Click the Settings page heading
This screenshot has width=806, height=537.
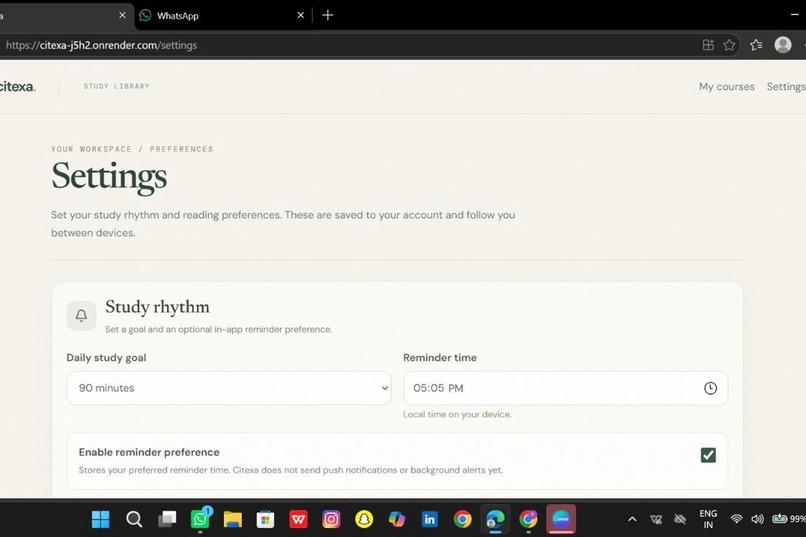tap(109, 176)
